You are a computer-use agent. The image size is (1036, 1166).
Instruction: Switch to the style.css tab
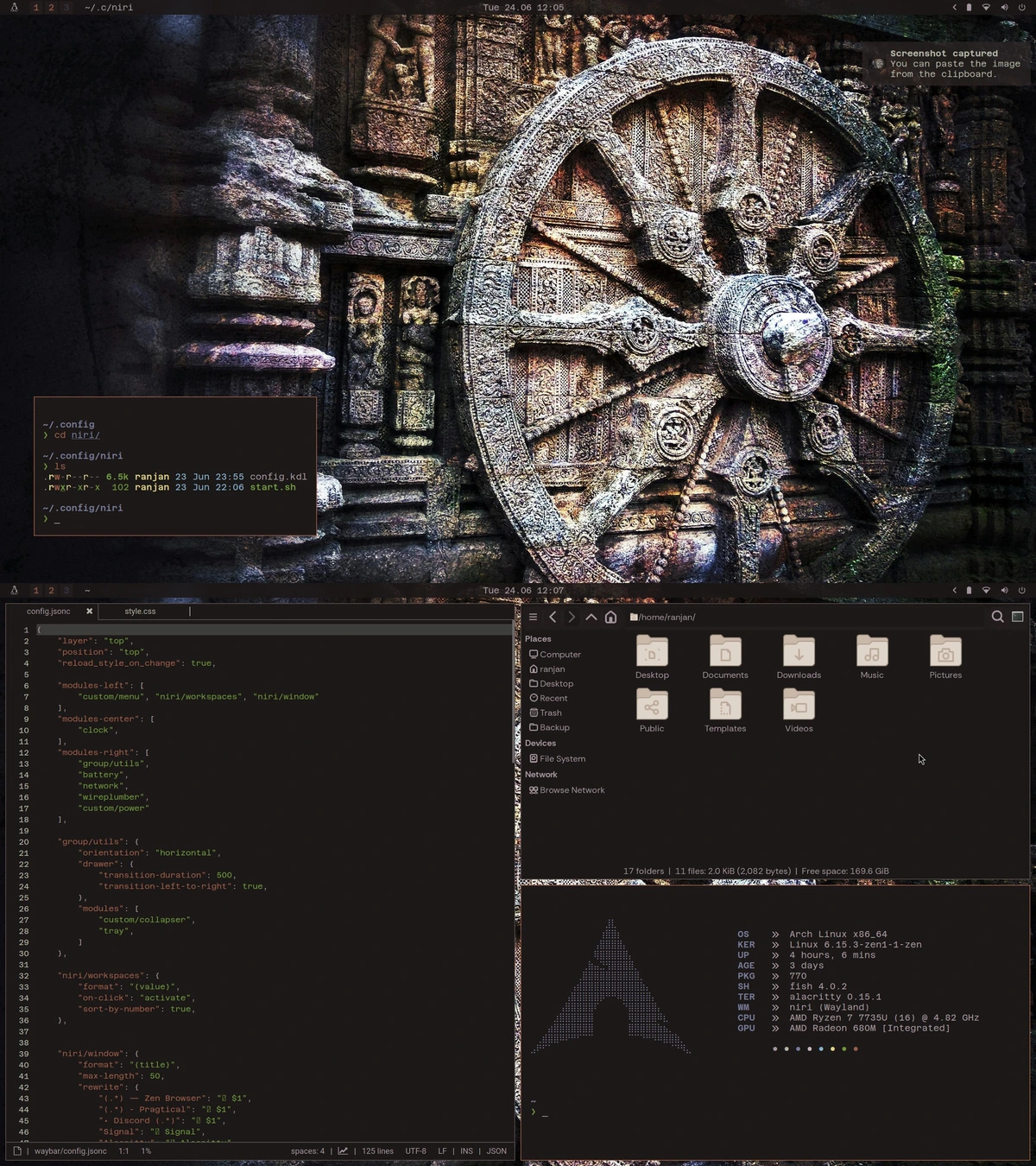140,612
